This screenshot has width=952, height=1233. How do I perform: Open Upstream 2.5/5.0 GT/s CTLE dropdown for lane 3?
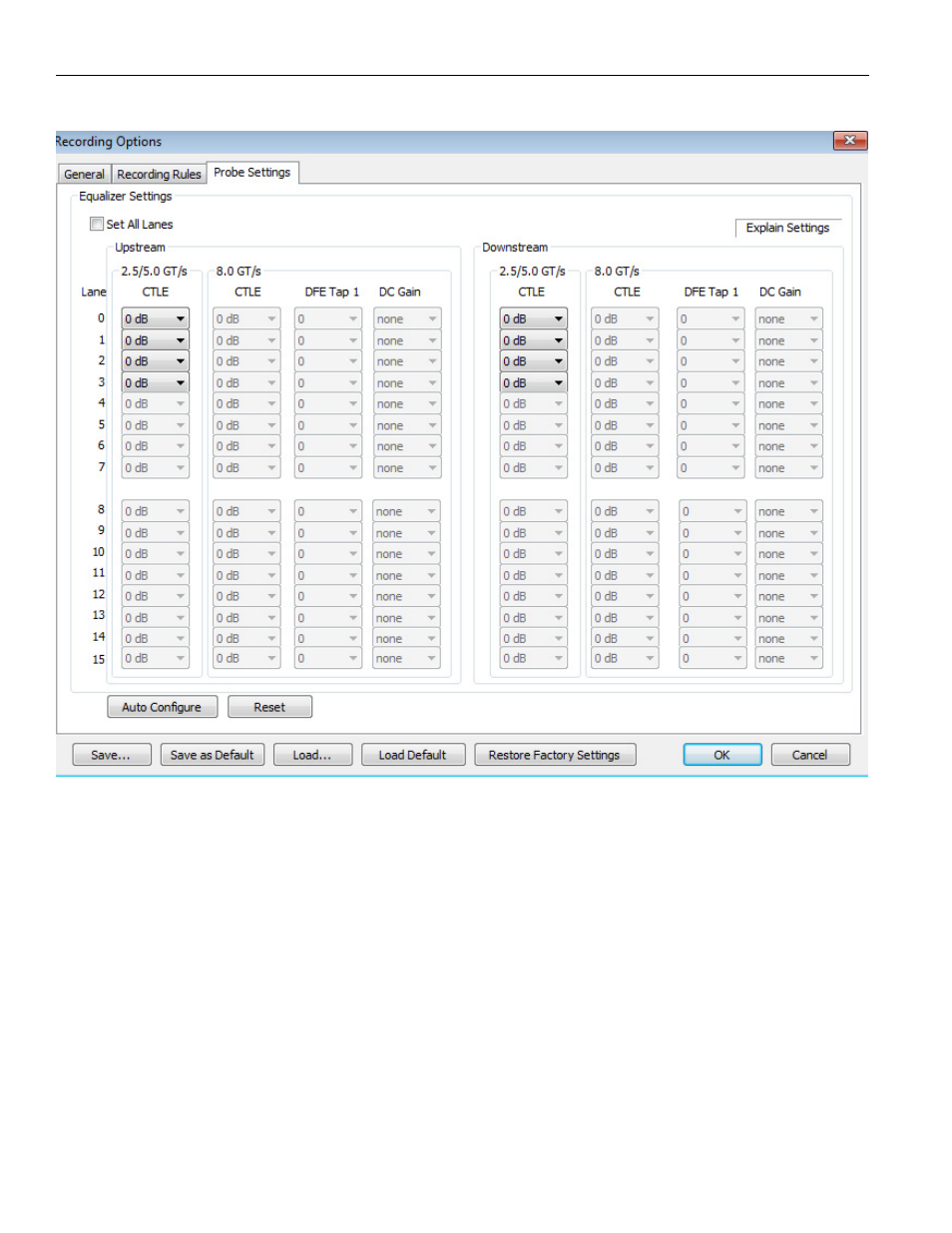point(156,383)
